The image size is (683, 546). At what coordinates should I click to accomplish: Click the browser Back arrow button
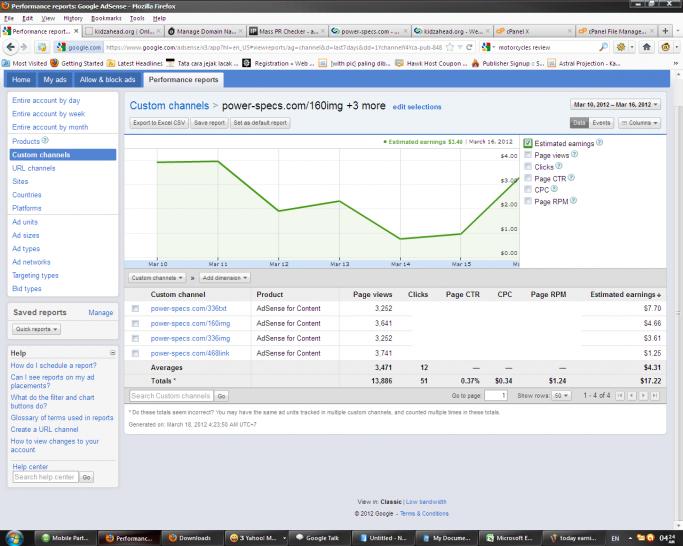[10, 47]
